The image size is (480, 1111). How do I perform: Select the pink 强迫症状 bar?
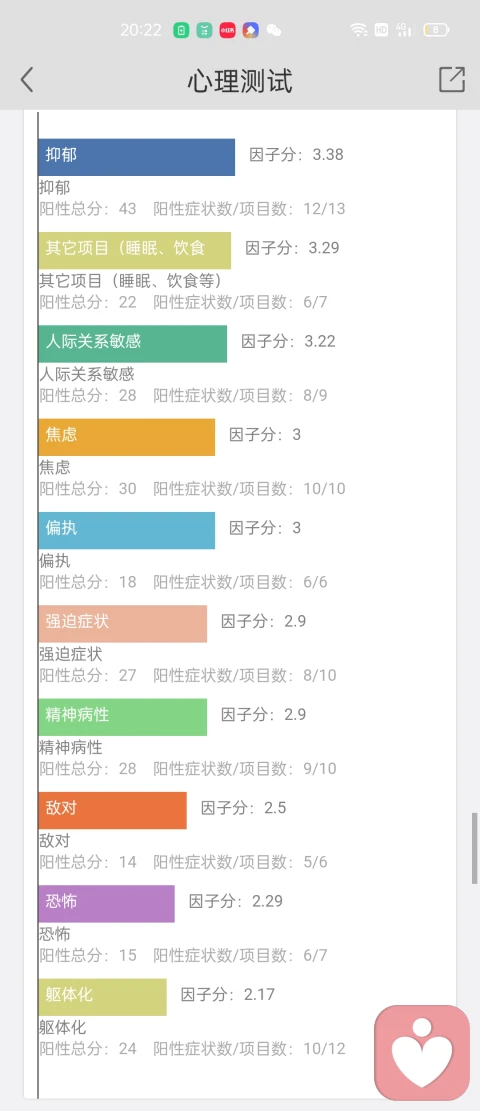[x=123, y=624]
